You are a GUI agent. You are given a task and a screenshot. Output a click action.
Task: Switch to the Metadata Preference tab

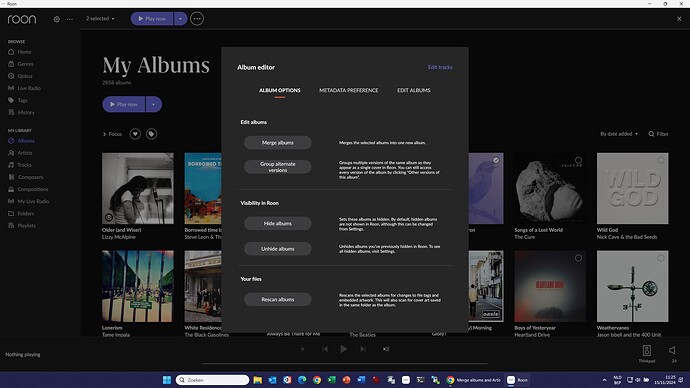point(349,90)
